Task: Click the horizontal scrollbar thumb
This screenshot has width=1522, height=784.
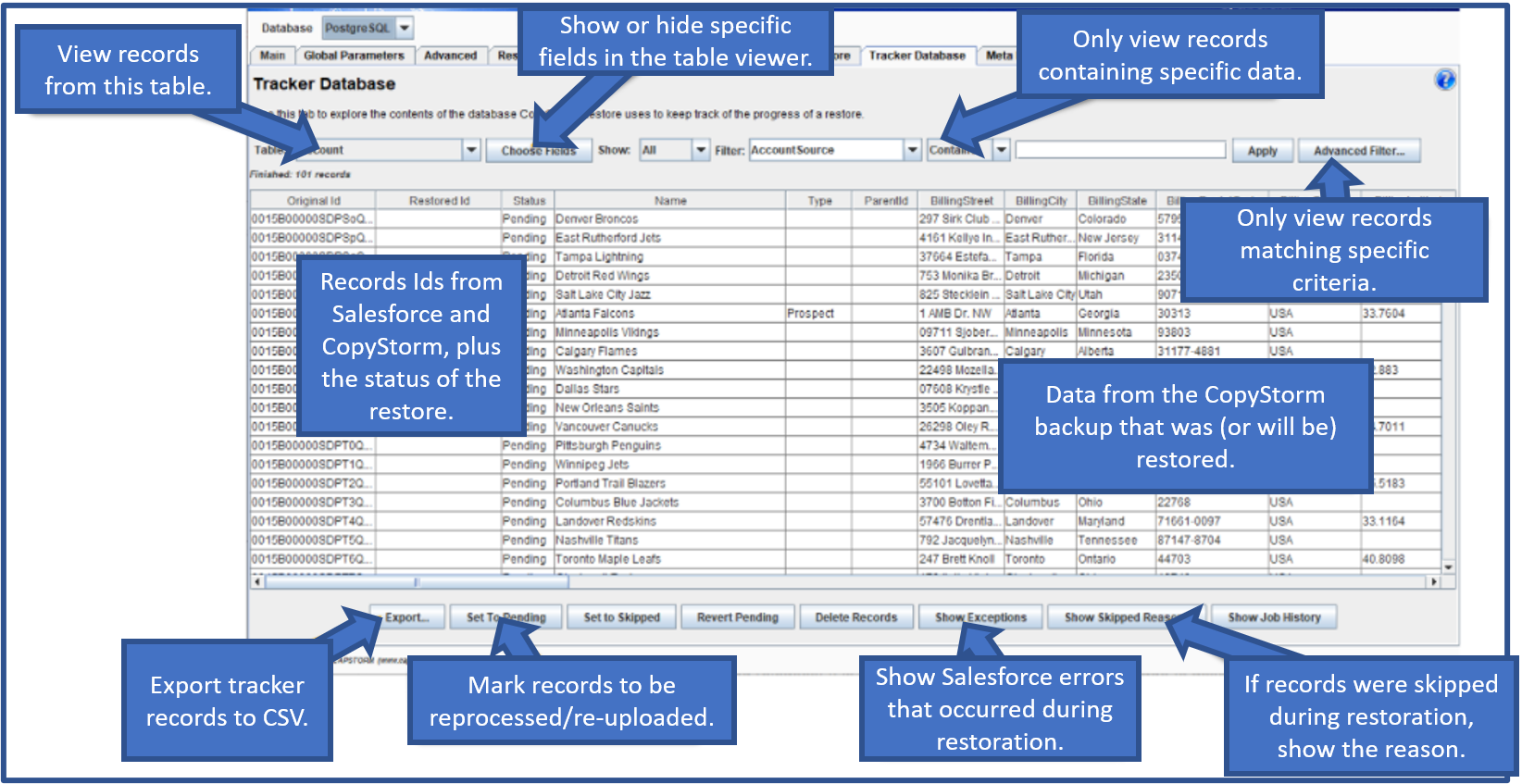Action: (x=418, y=582)
